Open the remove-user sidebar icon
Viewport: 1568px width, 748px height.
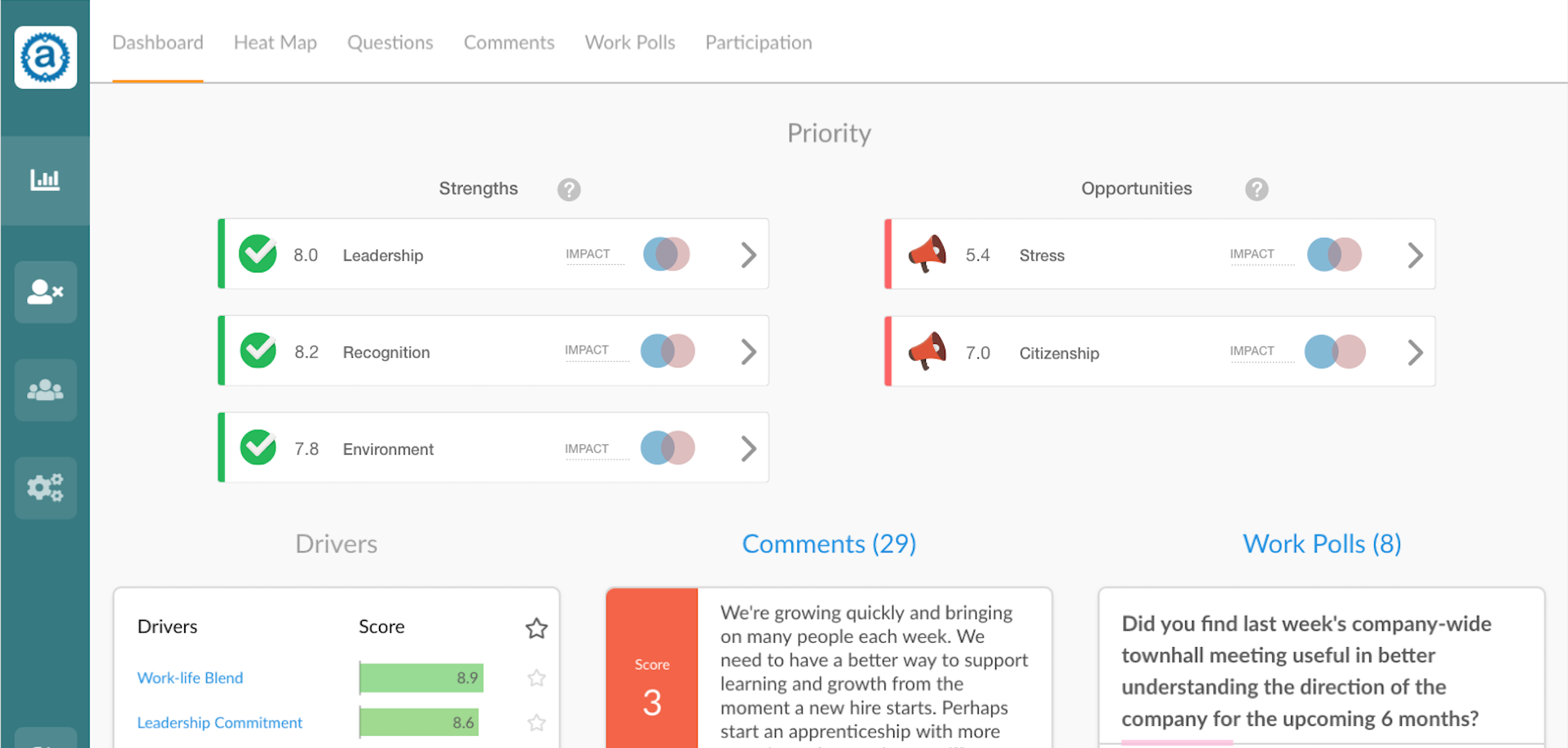point(46,292)
